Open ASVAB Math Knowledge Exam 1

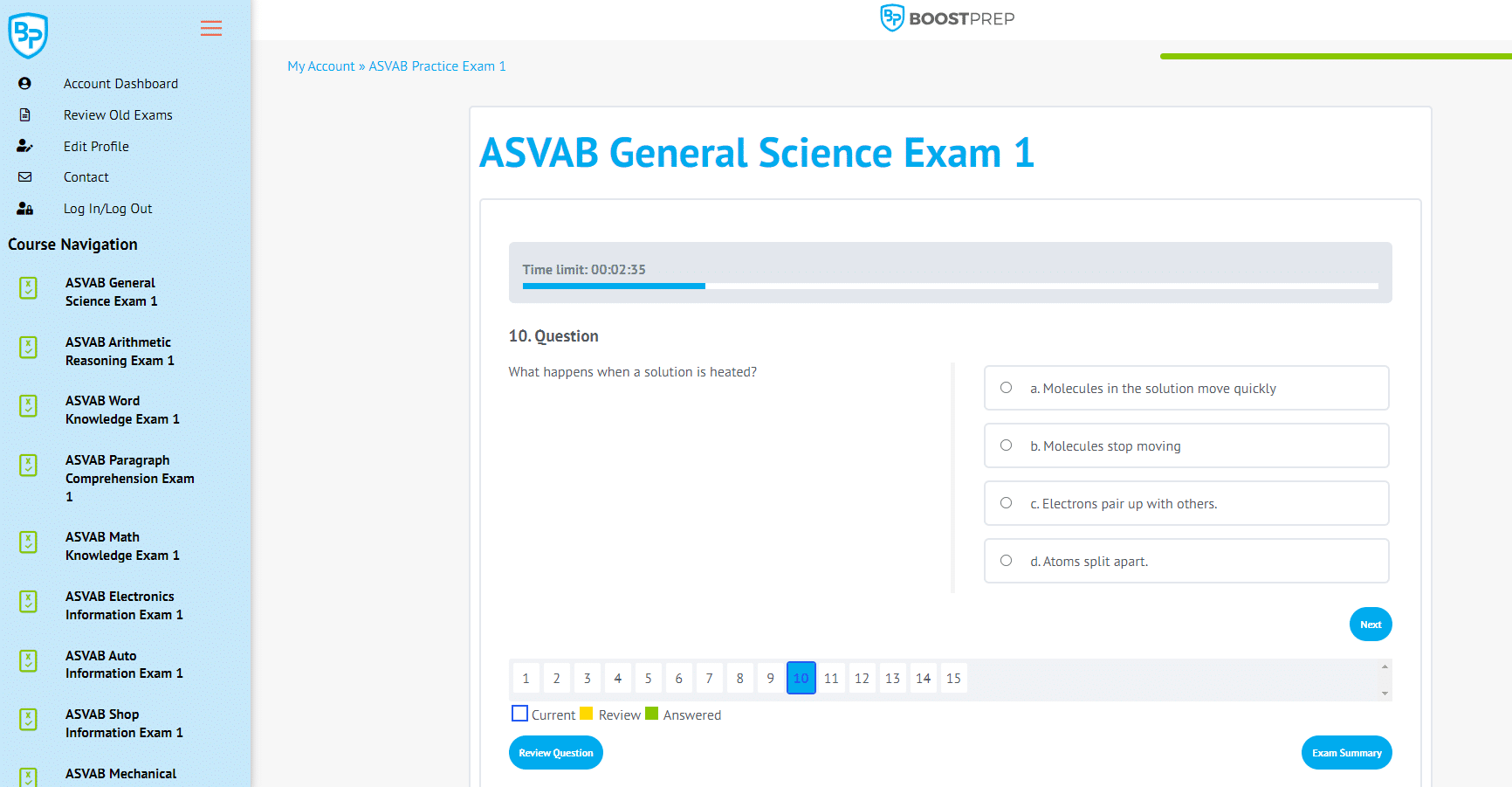[x=122, y=545]
